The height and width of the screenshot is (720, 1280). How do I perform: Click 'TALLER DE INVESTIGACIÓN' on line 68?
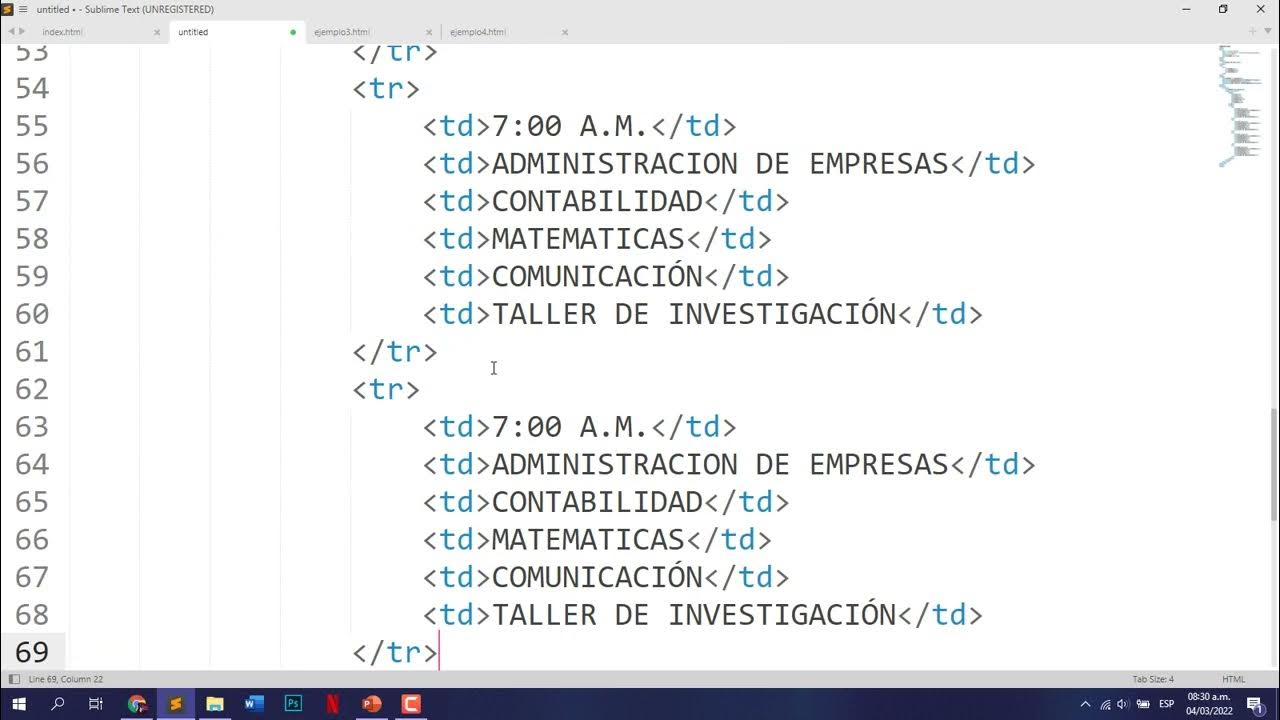694,615
